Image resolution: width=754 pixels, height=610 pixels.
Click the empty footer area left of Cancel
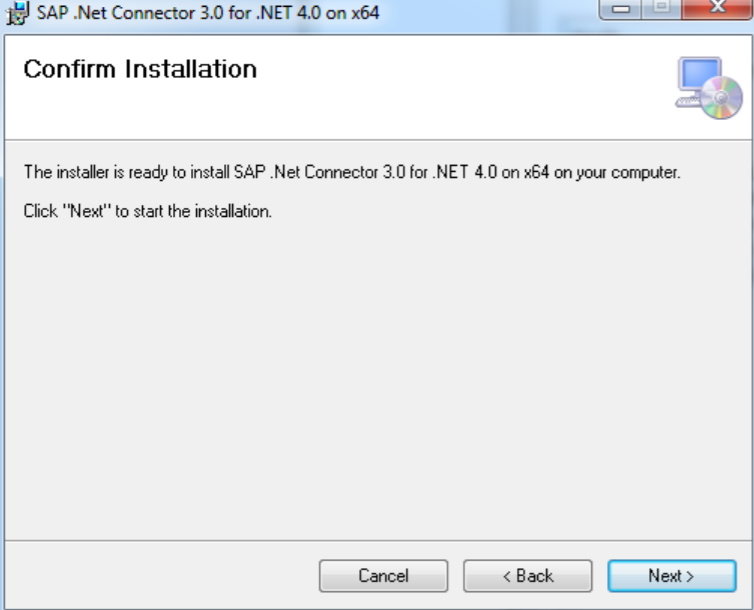(x=160, y=576)
